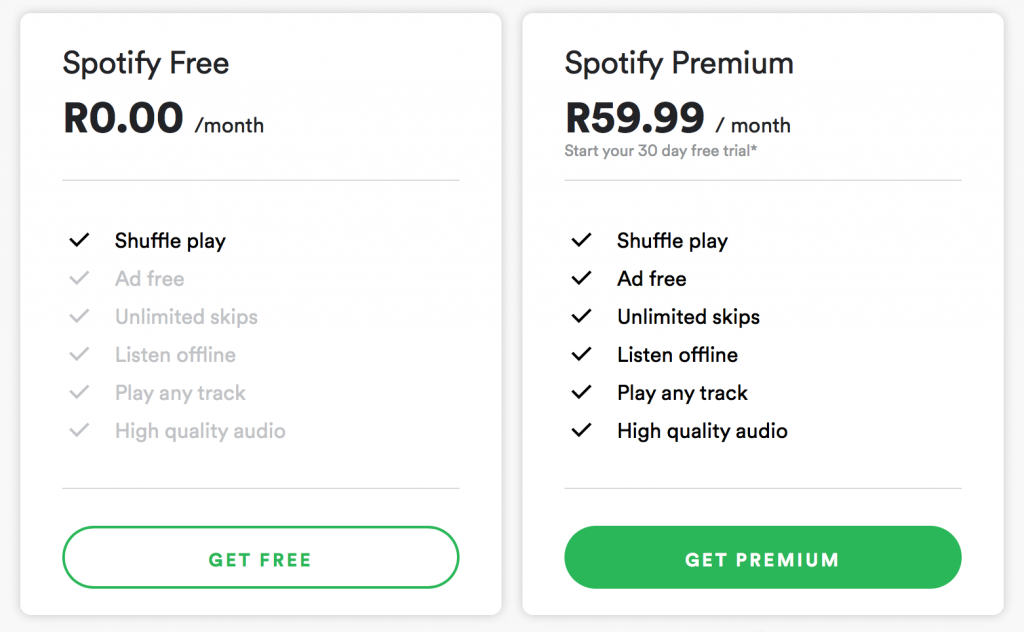The width and height of the screenshot is (1024, 632).
Task: Click the GET PREMIUM button
Action: 762,559
